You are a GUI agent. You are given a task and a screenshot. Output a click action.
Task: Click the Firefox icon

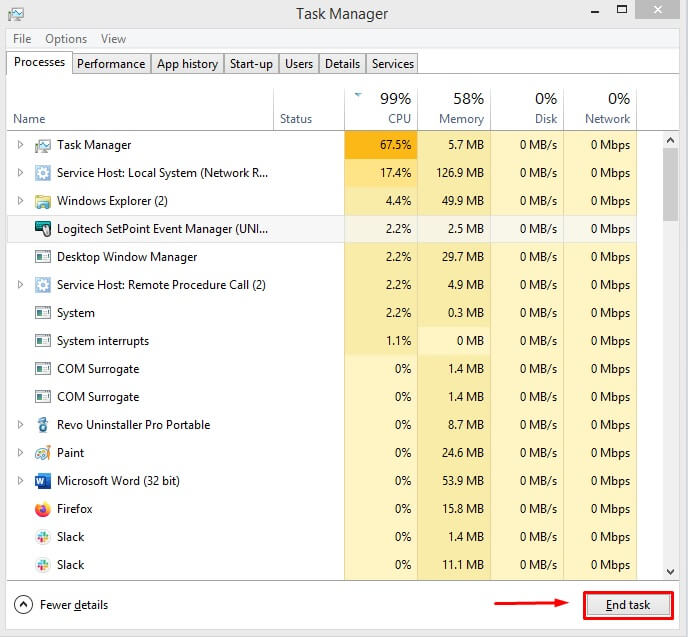click(x=43, y=509)
